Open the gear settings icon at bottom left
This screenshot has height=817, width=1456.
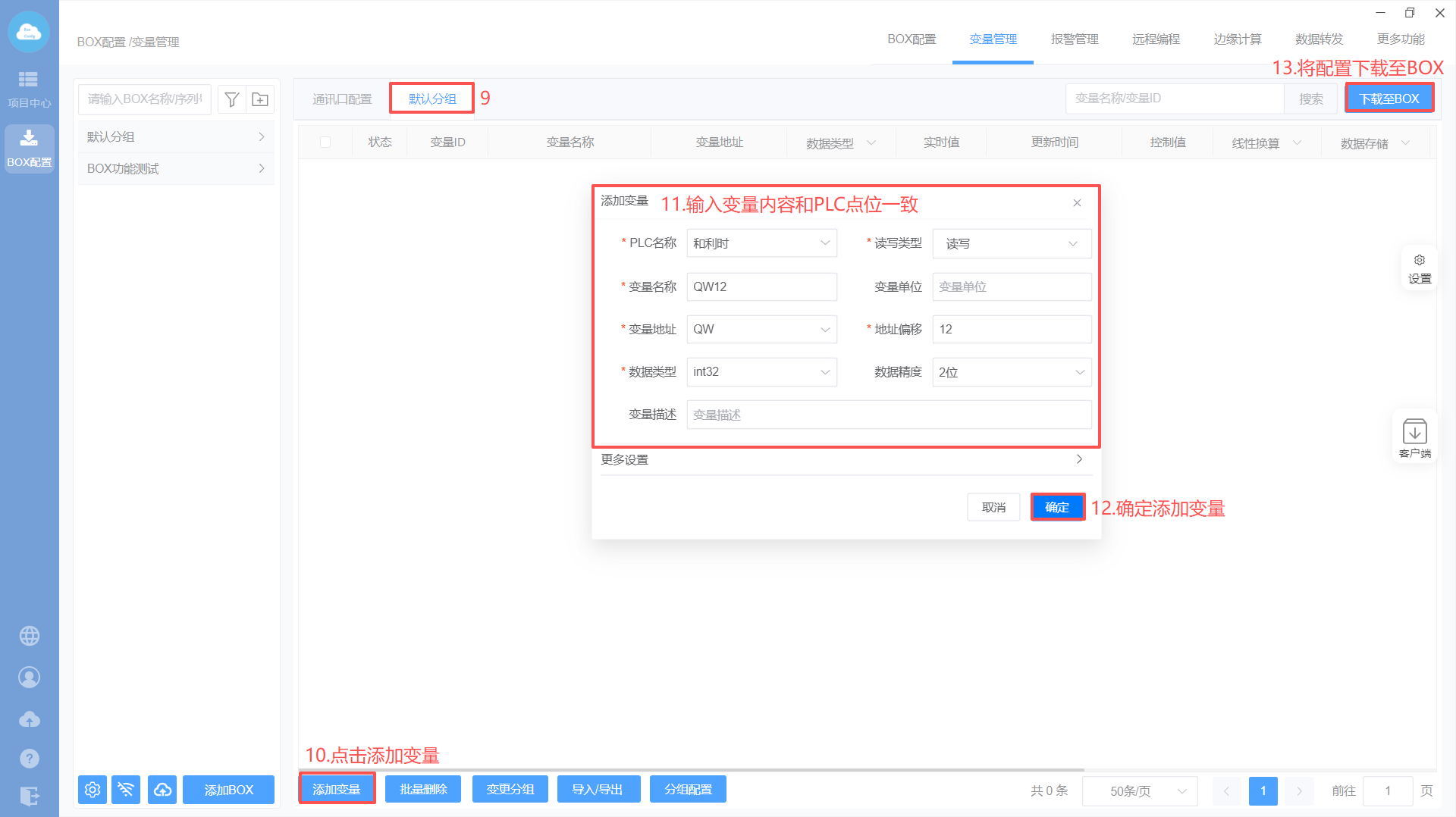[93, 790]
